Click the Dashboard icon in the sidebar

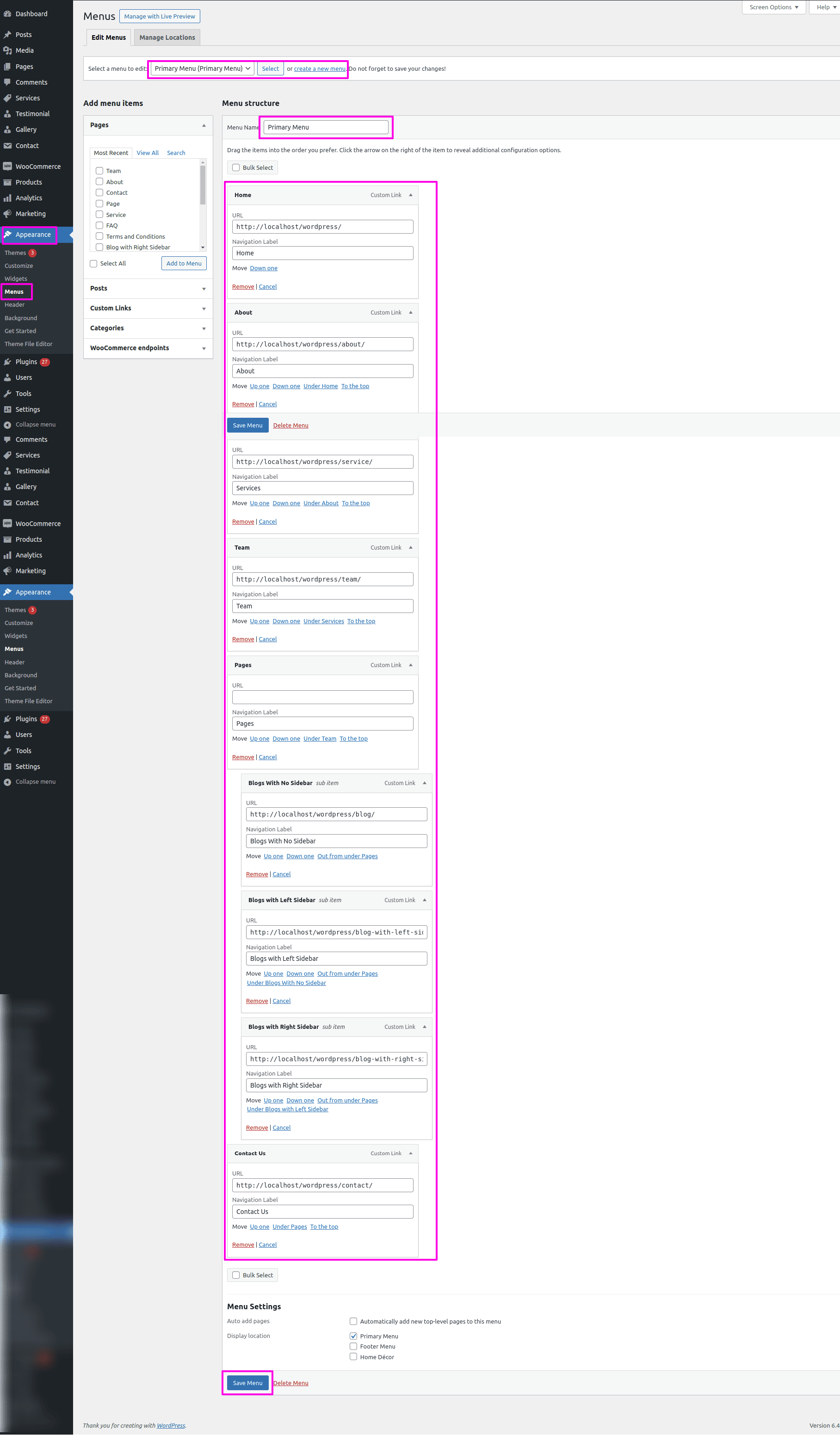pyautogui.click(x=7, y=14)
